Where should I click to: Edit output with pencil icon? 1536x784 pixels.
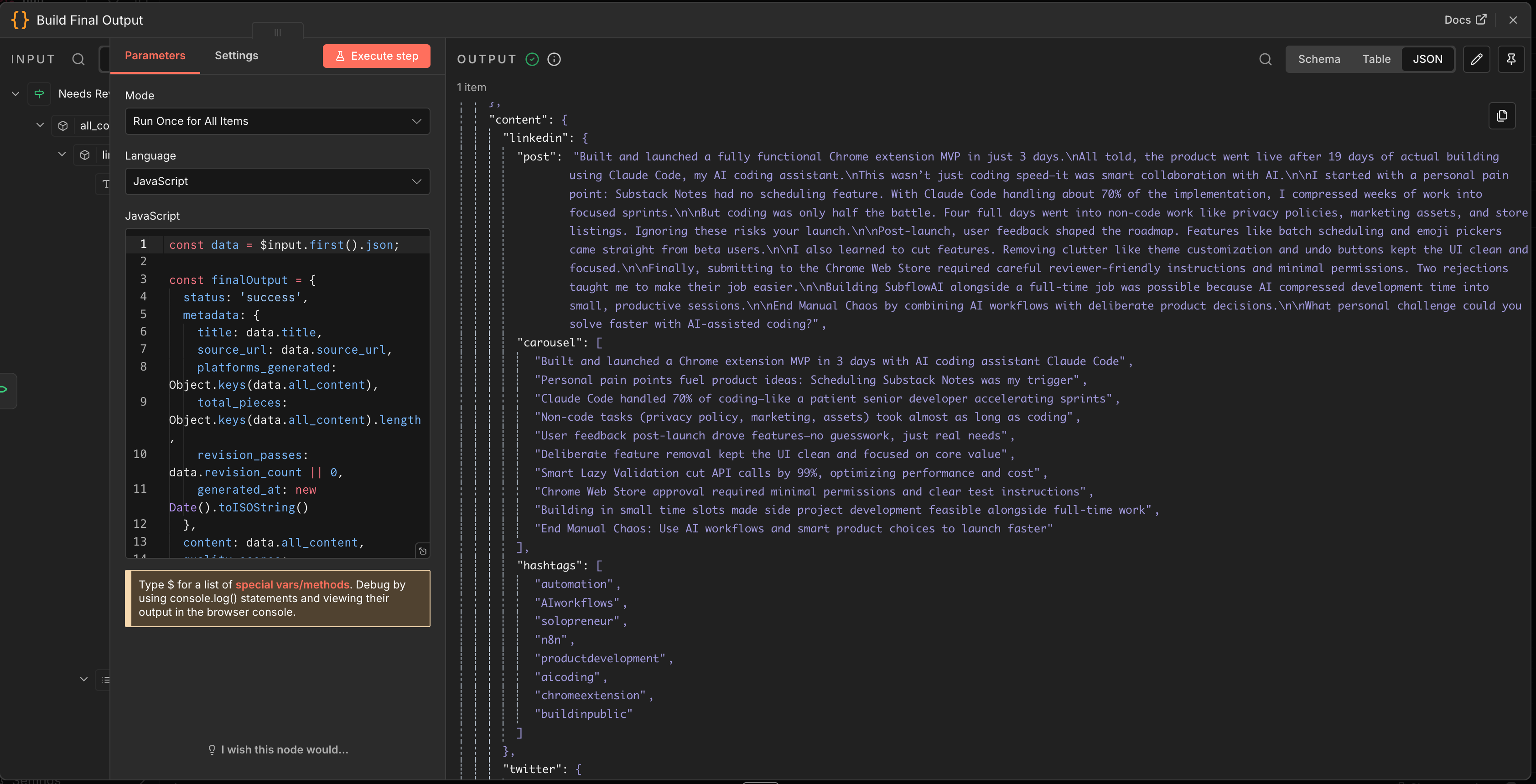(1476, 59)
